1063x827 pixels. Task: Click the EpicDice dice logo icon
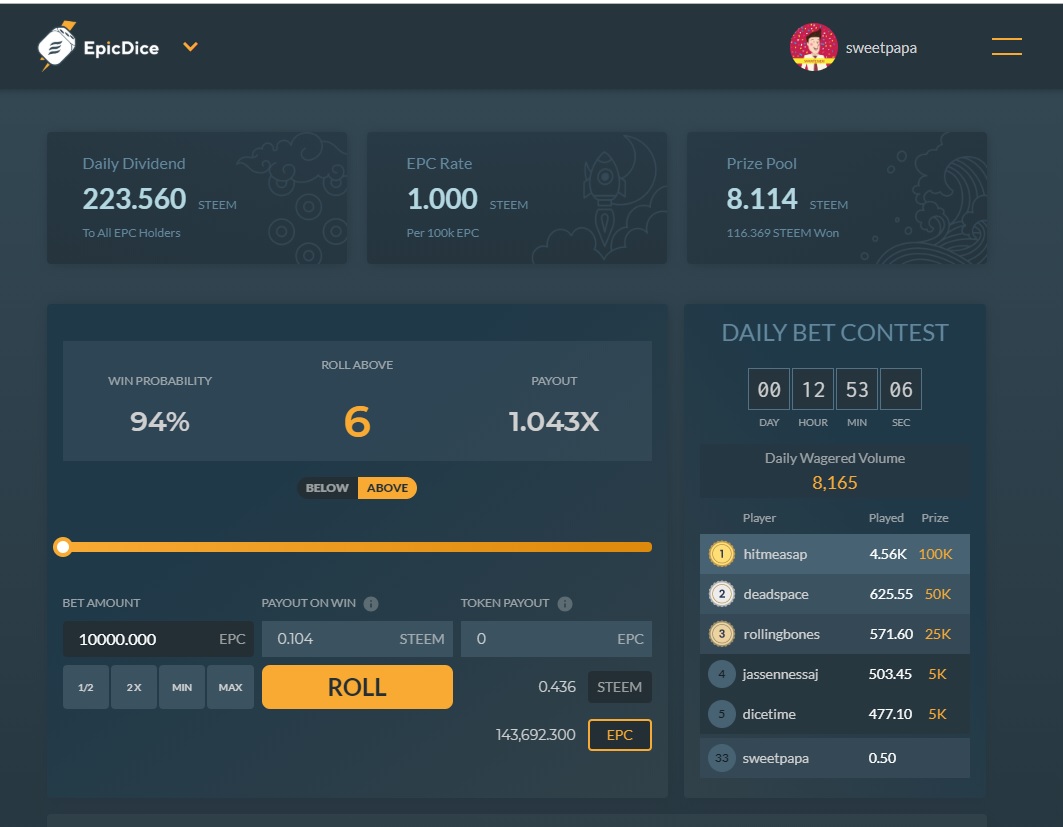56,45
